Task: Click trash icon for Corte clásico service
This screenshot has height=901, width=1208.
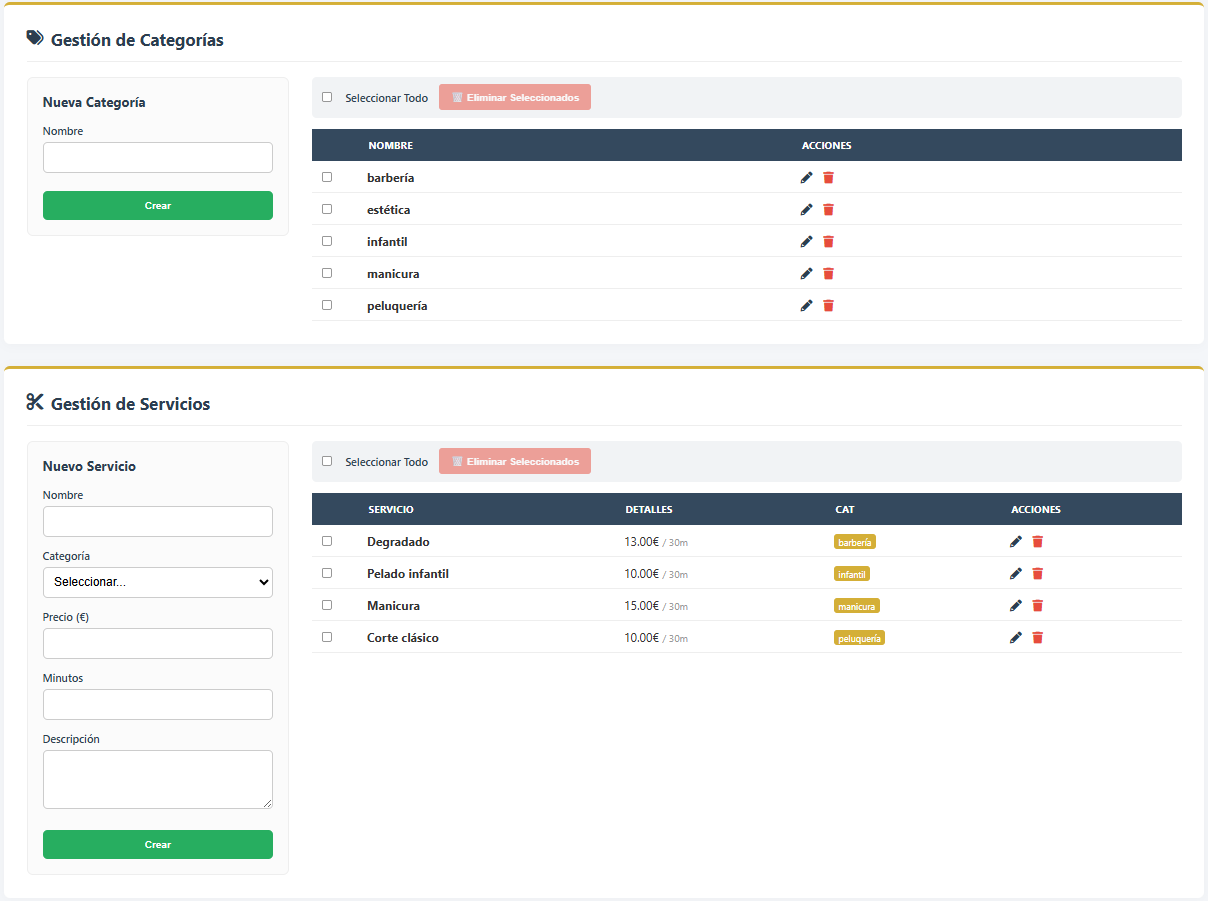Action: 1037,638
